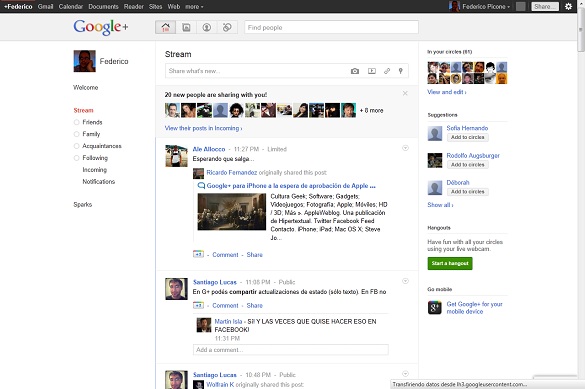
Task: Open 'Google+ para iPhone' article link
Action: point(291,185)
